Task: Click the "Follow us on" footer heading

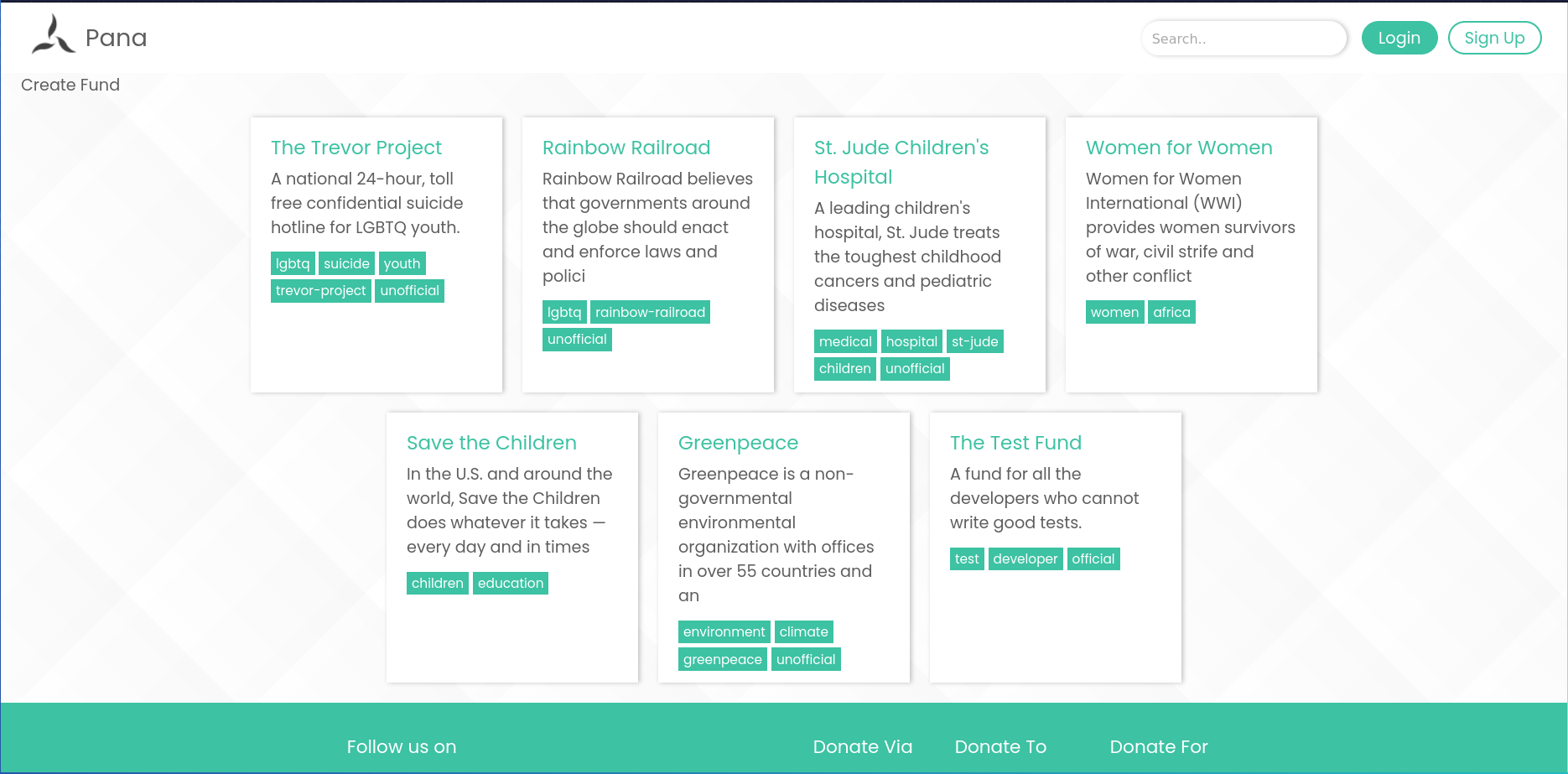Action: coord(402,747)
